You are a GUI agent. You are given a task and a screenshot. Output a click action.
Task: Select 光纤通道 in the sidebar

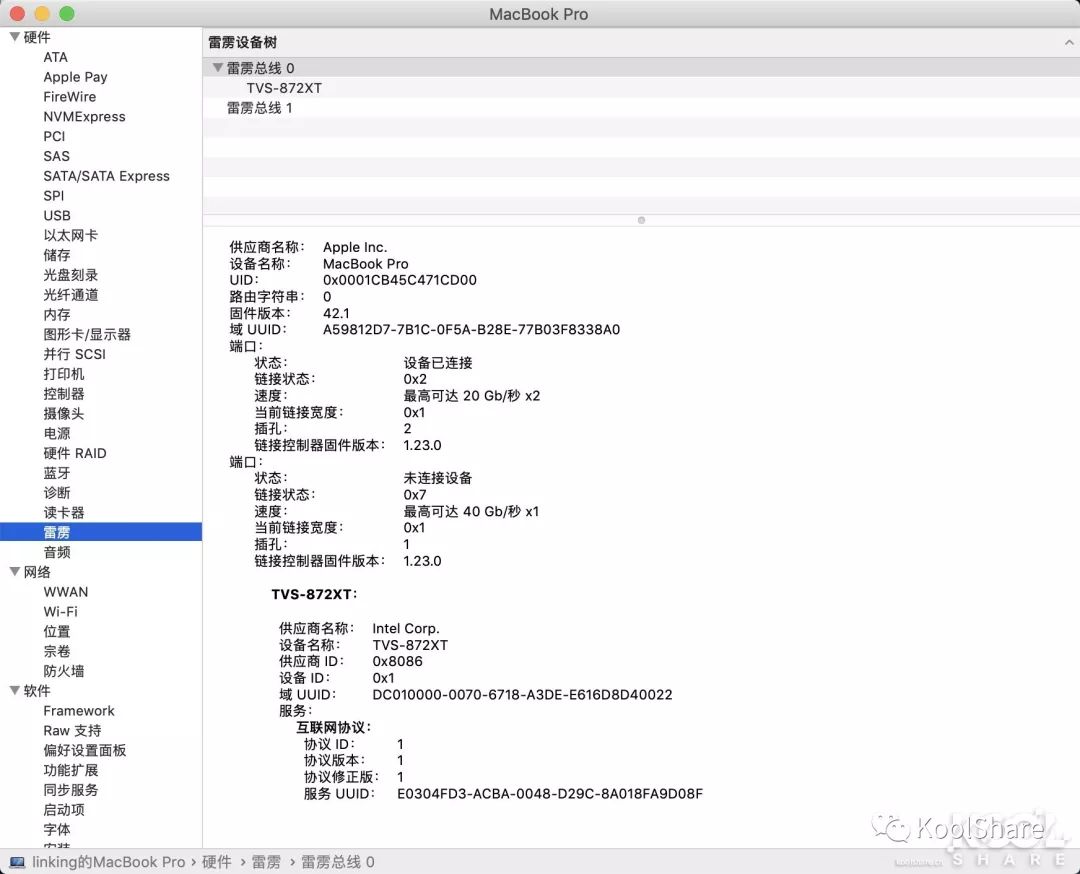point(70,295)
